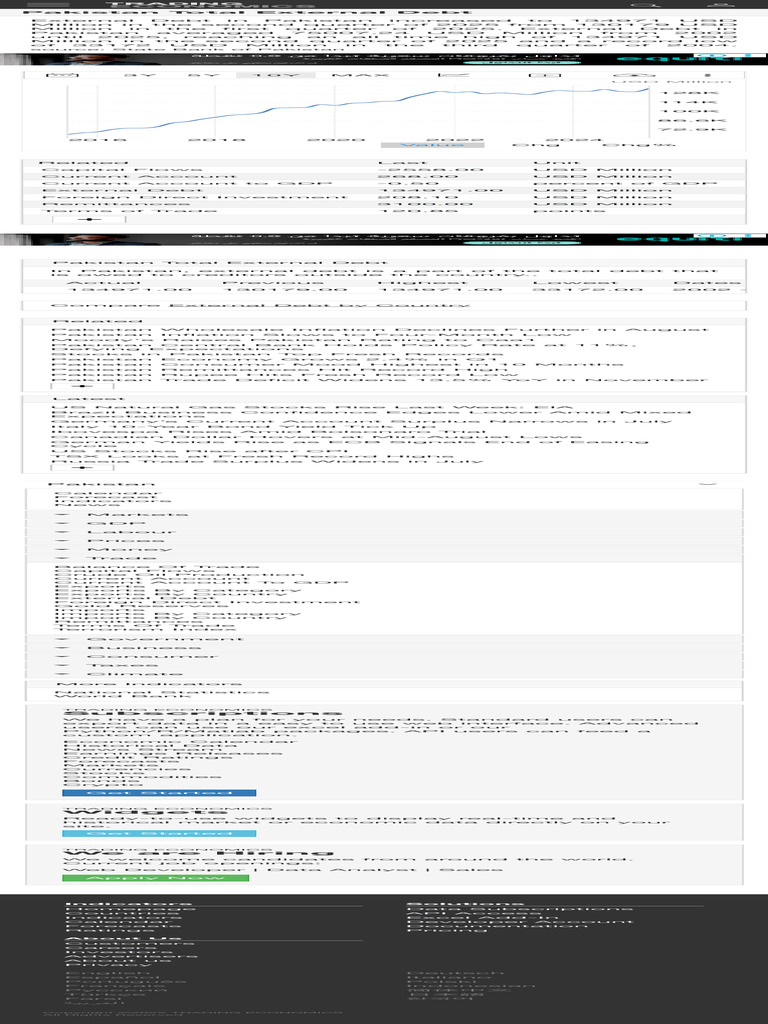Open Capital Flows in the related table
768x1024 pixels.
click(x=121, y=170)
